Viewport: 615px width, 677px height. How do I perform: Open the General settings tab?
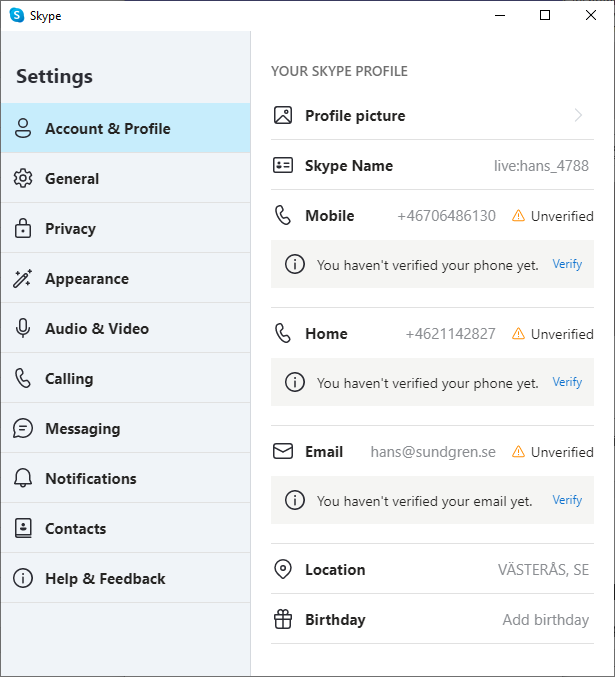126,178
